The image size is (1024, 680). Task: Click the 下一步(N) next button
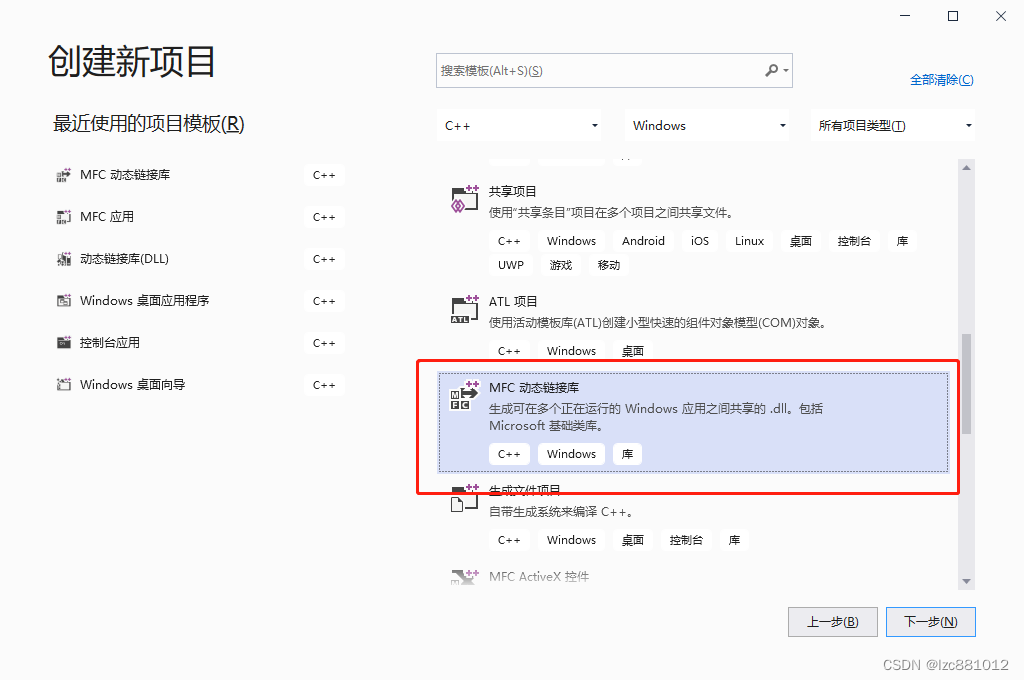(931, 622)
